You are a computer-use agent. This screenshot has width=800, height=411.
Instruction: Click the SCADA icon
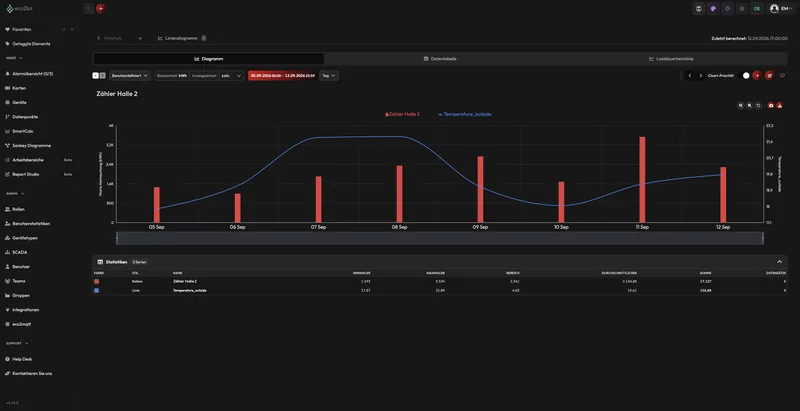(8, 252)
